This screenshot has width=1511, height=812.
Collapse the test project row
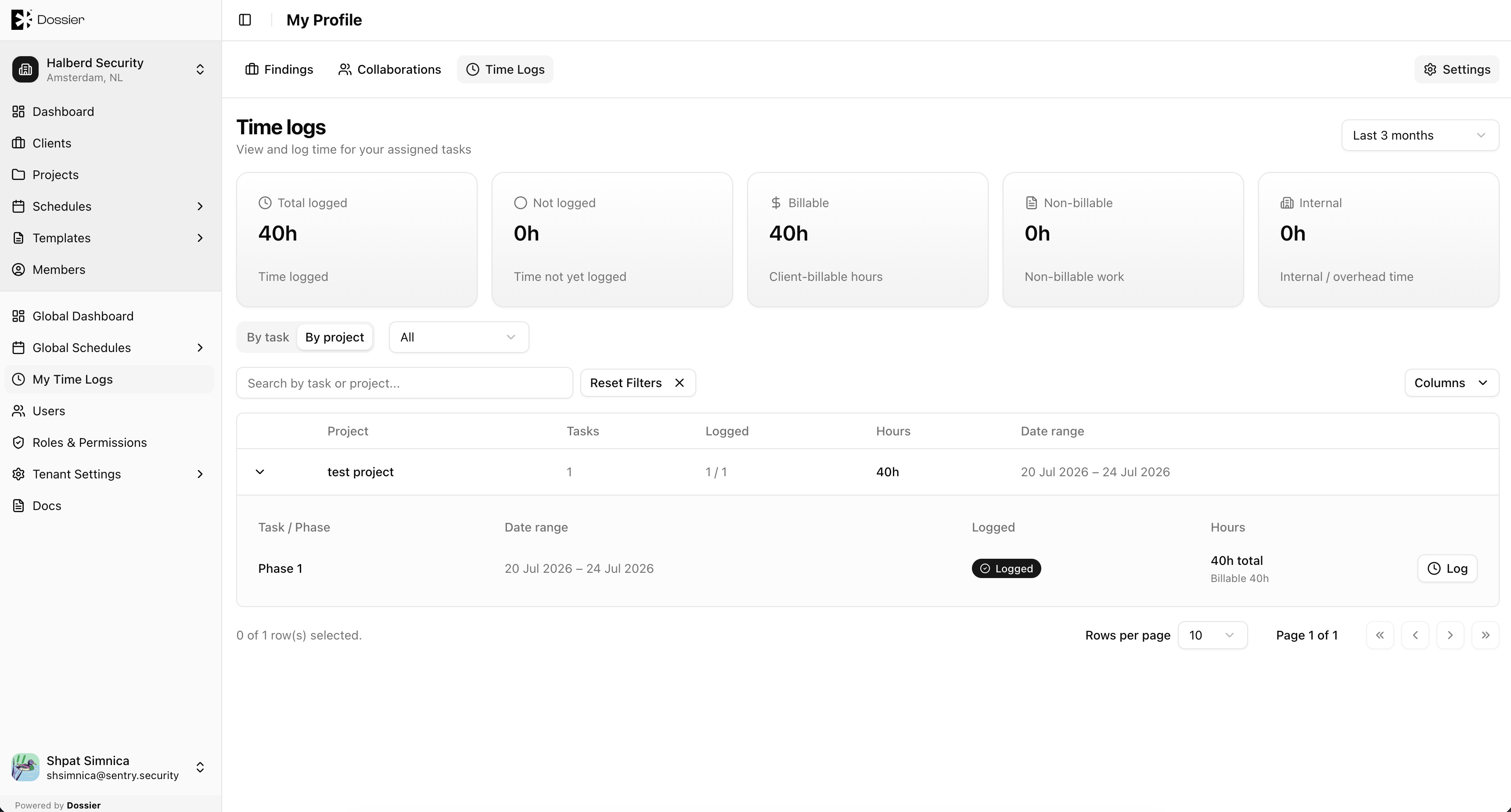click(260, 472)
